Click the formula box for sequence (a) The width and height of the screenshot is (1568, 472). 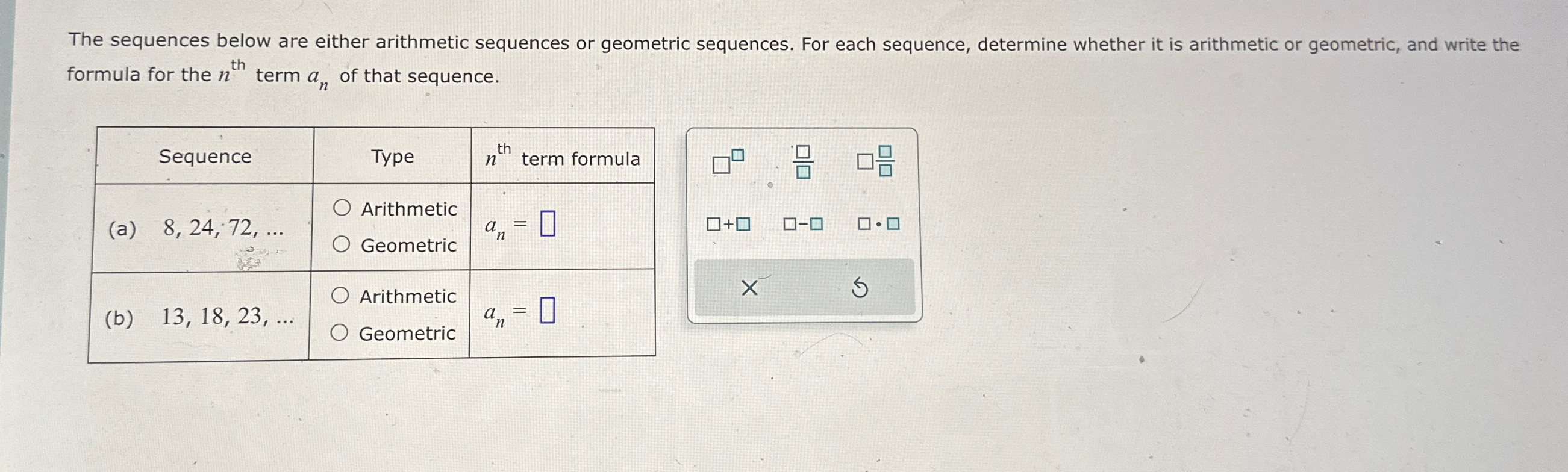(x=548, y=223)
